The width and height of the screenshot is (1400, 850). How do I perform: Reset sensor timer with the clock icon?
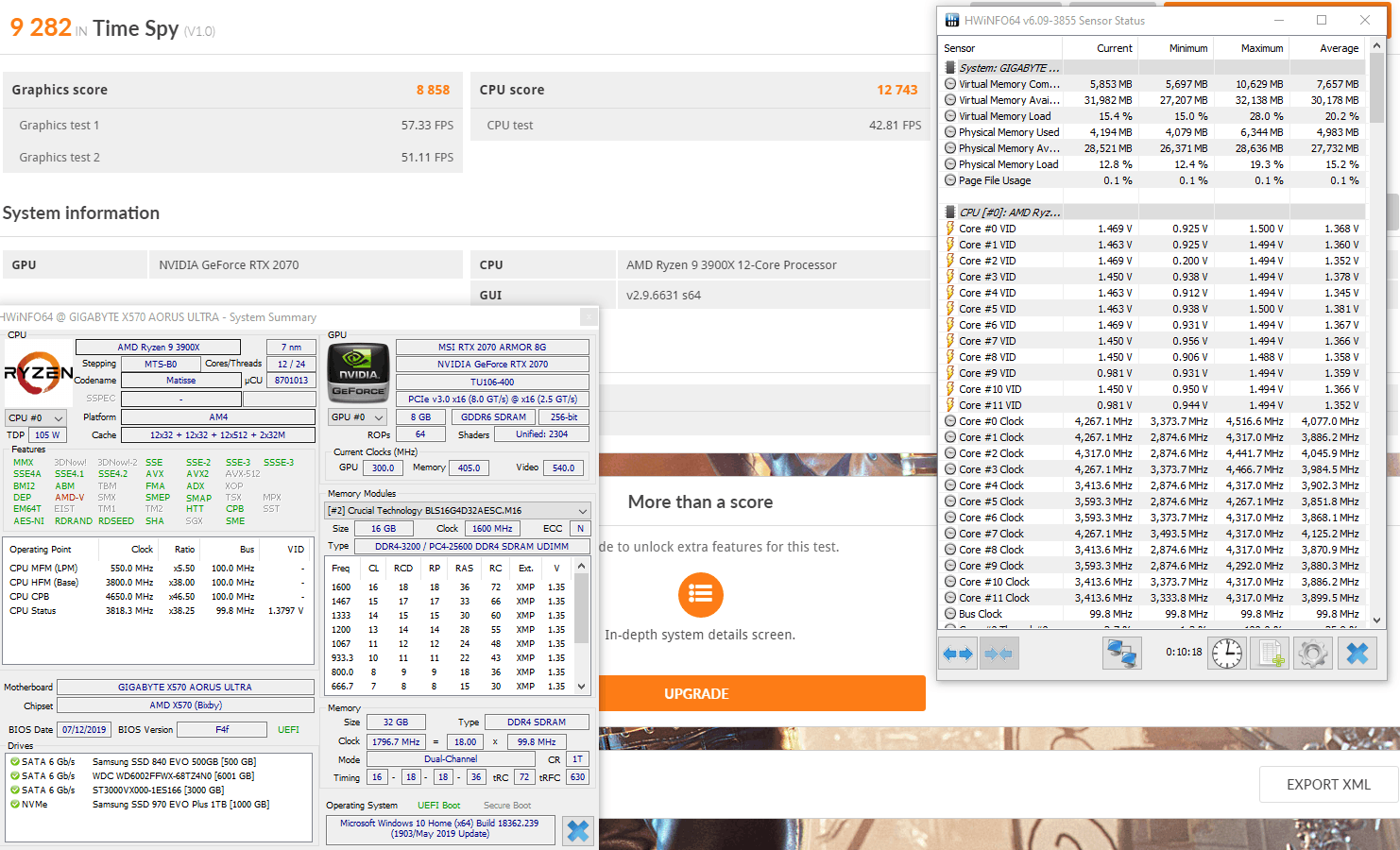(1227, 654)
